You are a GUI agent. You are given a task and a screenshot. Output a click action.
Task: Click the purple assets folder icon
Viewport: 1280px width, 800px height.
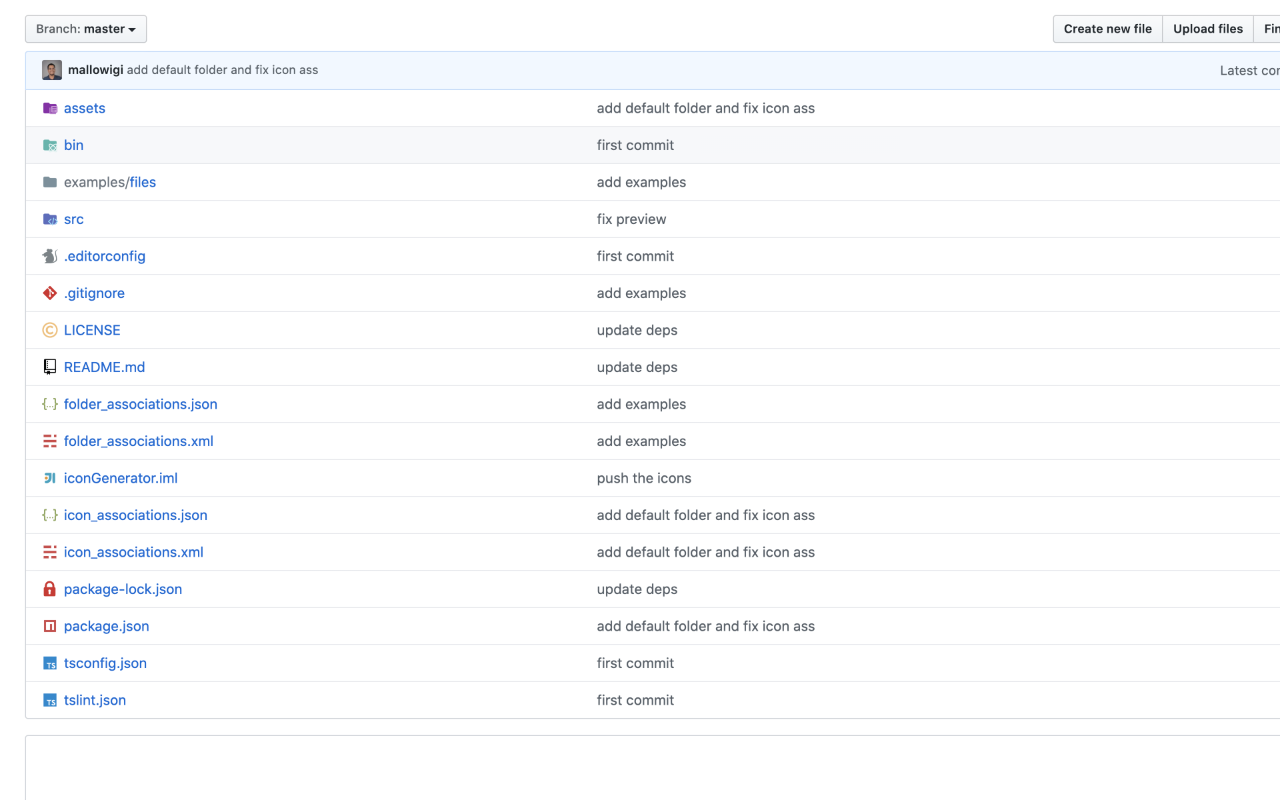50,108
